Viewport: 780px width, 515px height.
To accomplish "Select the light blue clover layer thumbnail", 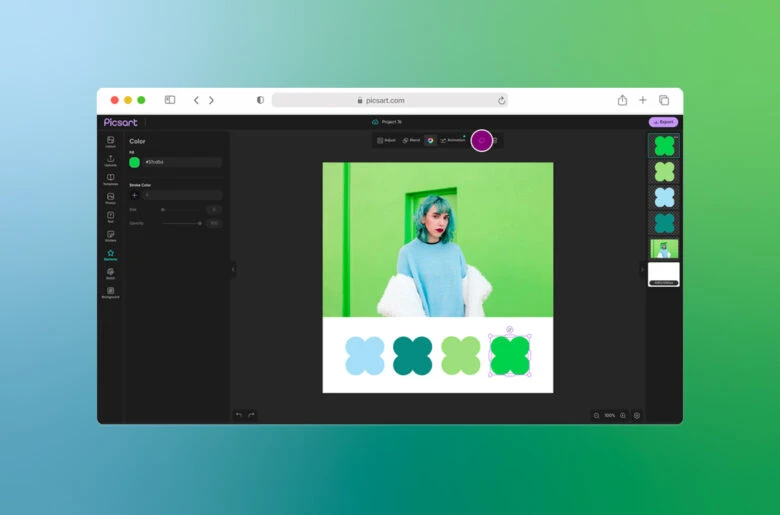I will (664, 198).
